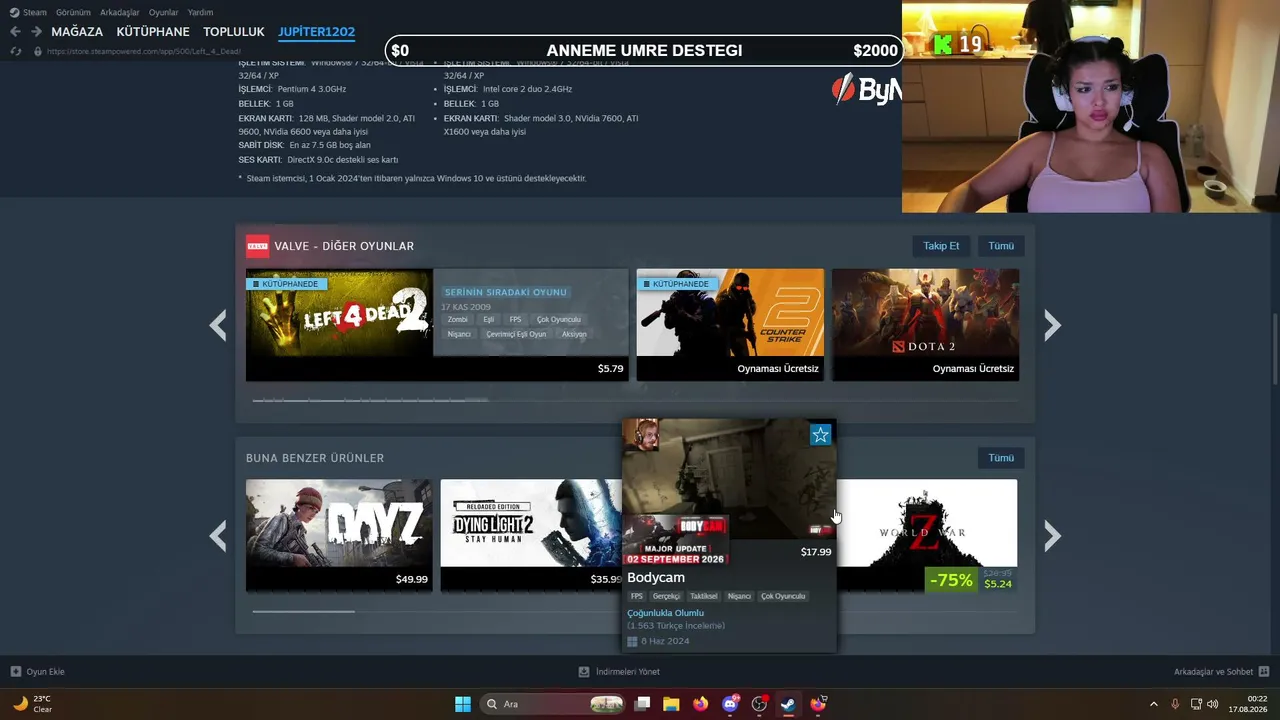Viewport: 1280px width, 720px height.
Task: Click the Windows taskbar search box
Action: (552, 704)
